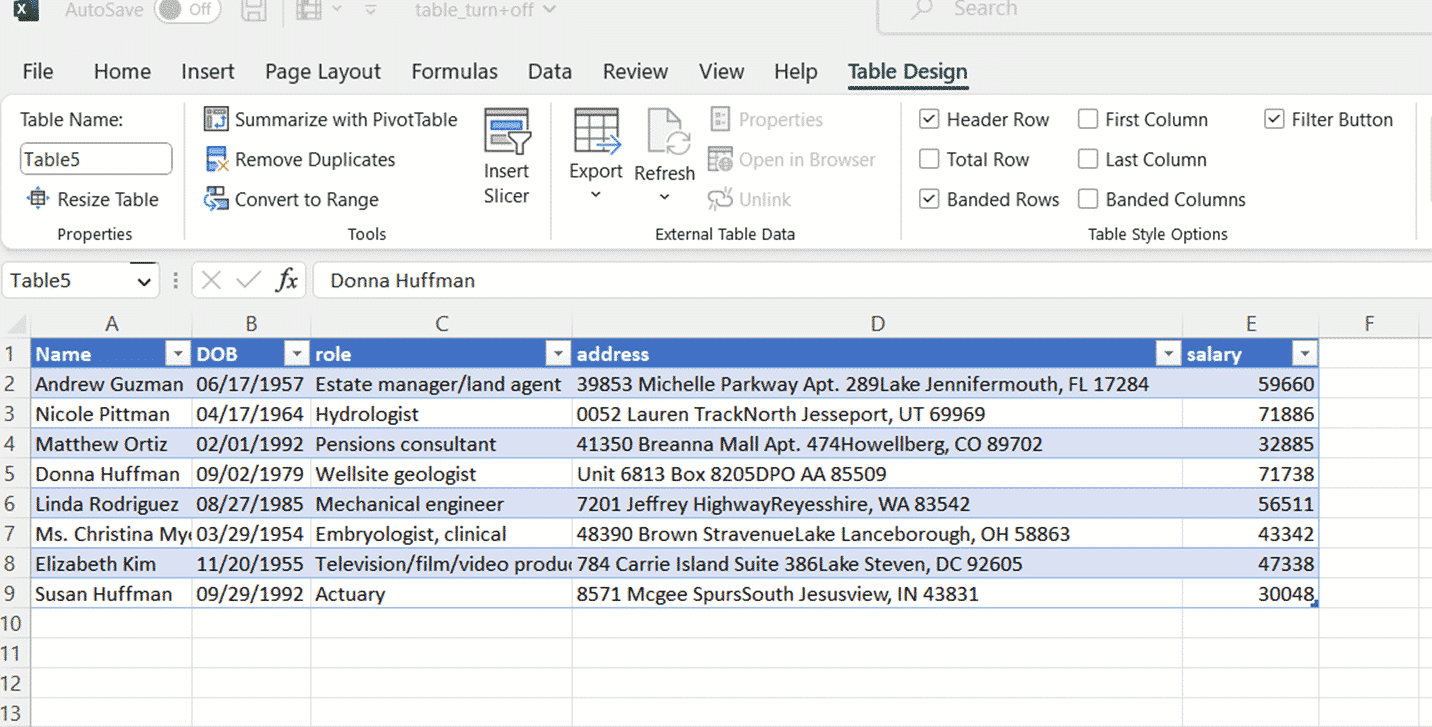
Task: Select column D by its header
Action: pos(877,324)
